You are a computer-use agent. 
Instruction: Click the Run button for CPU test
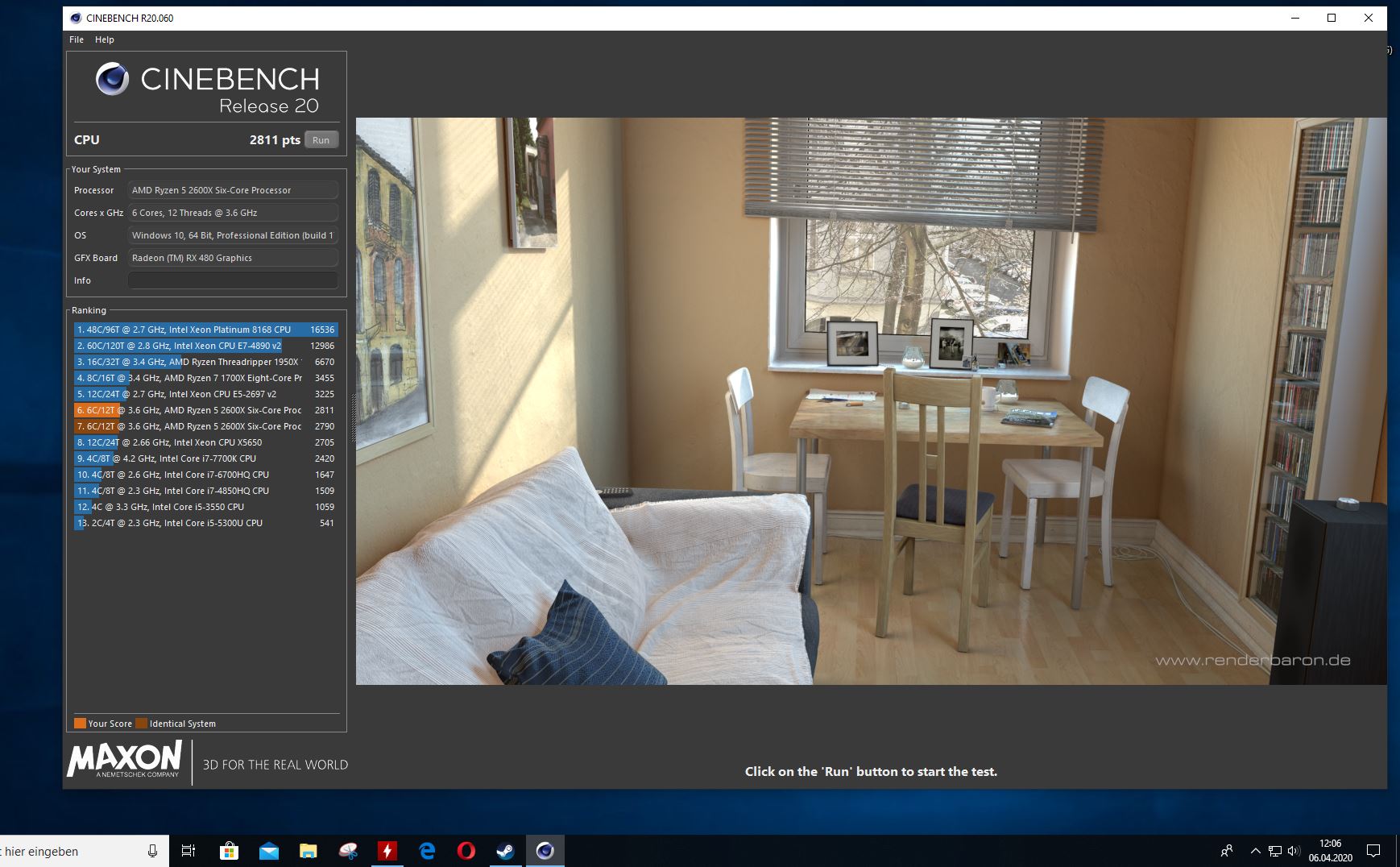point(321,140)
